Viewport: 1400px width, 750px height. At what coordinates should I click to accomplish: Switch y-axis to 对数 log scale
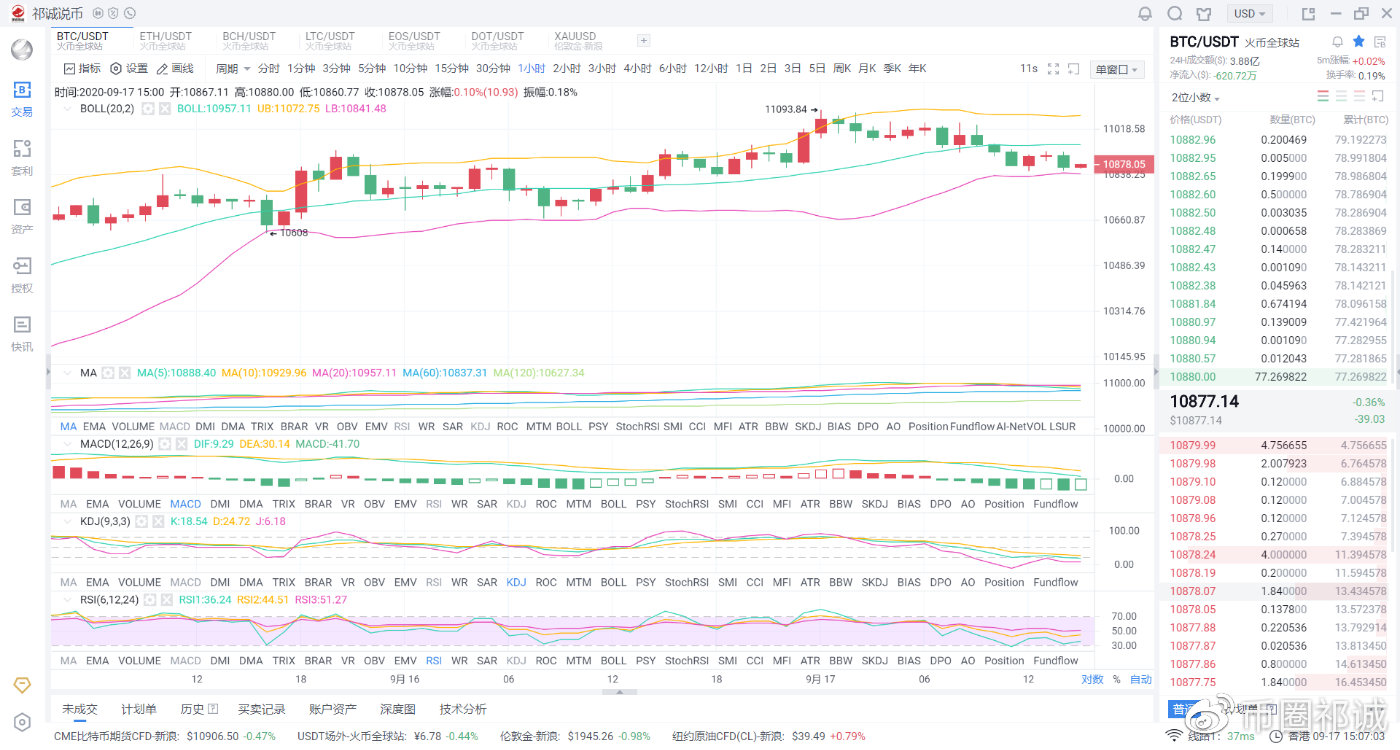tap(1092, 679)
